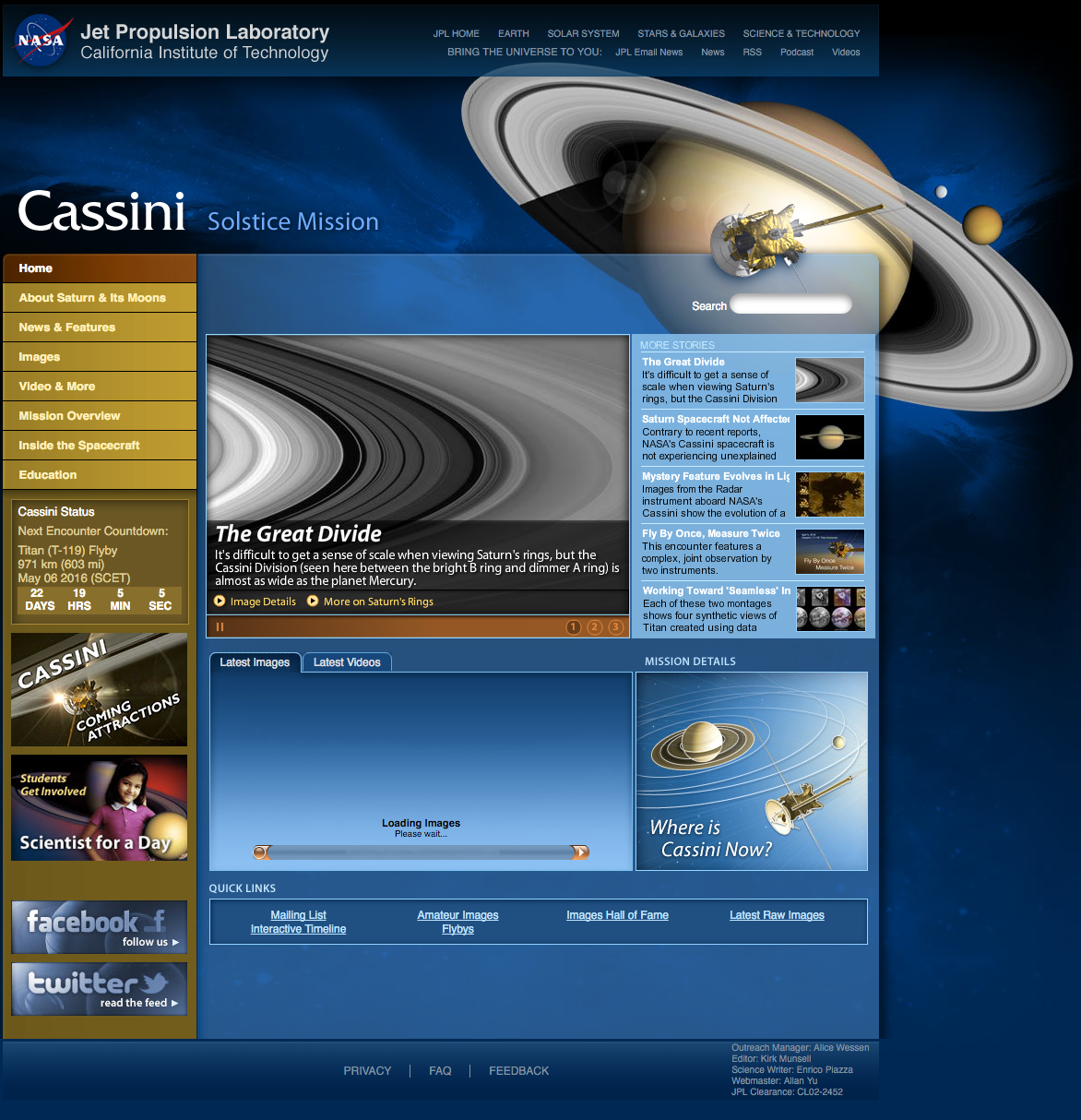Go to JPL HOME
The width and height of the screenshot is (1081, 1120).
tap(457, 33)
